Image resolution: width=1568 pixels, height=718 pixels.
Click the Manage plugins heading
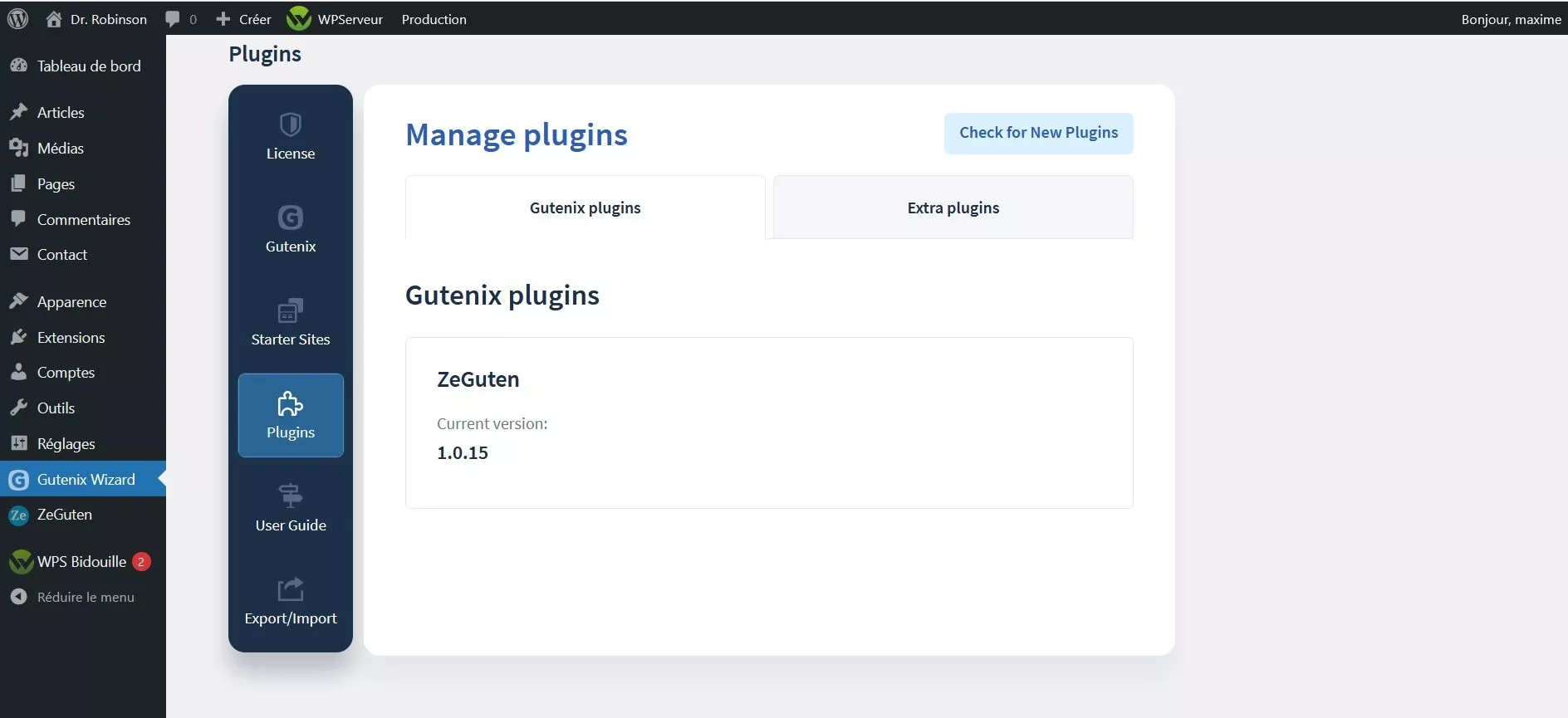[517, 134]
